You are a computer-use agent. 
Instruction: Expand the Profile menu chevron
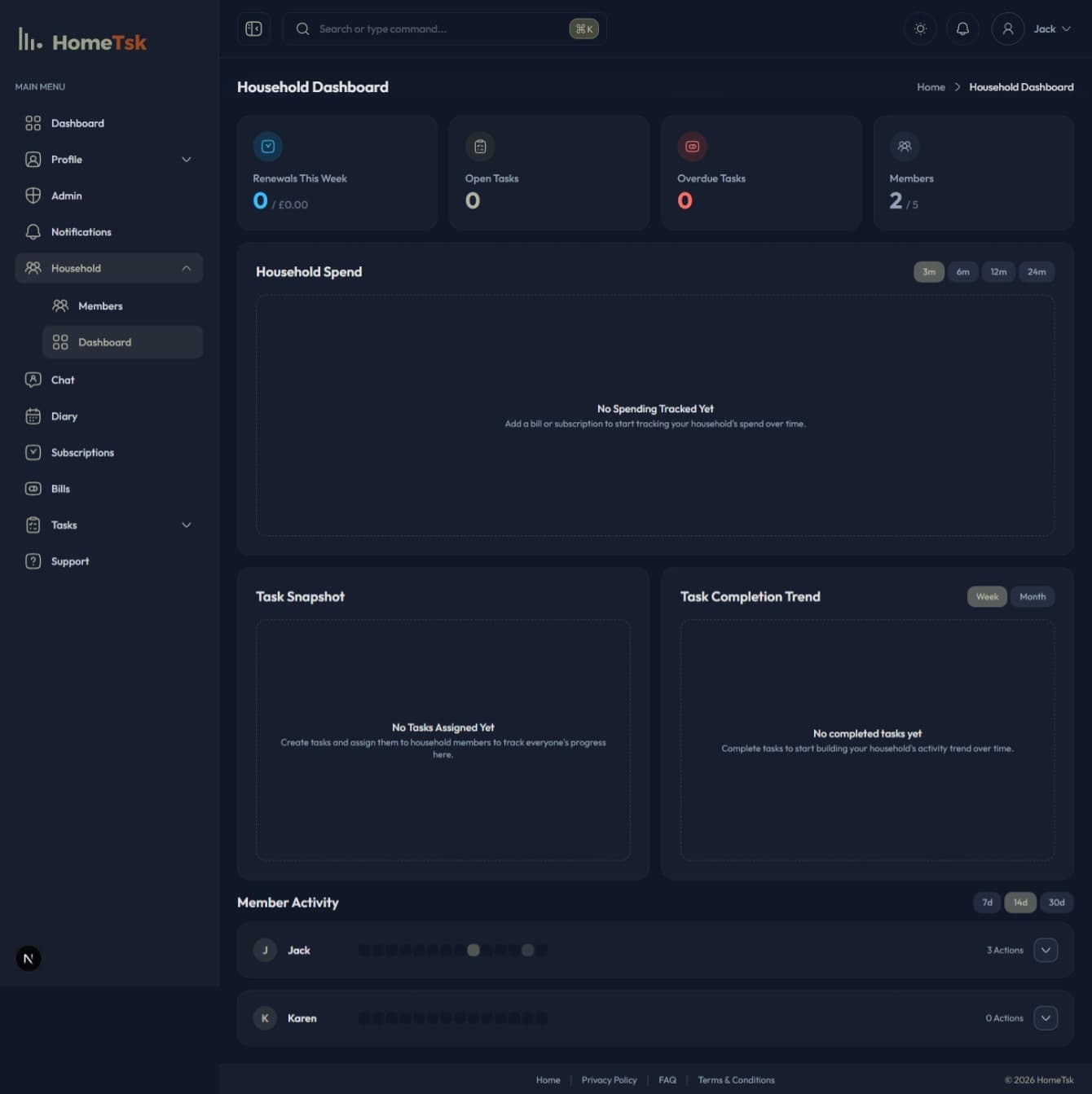point(187,160)
